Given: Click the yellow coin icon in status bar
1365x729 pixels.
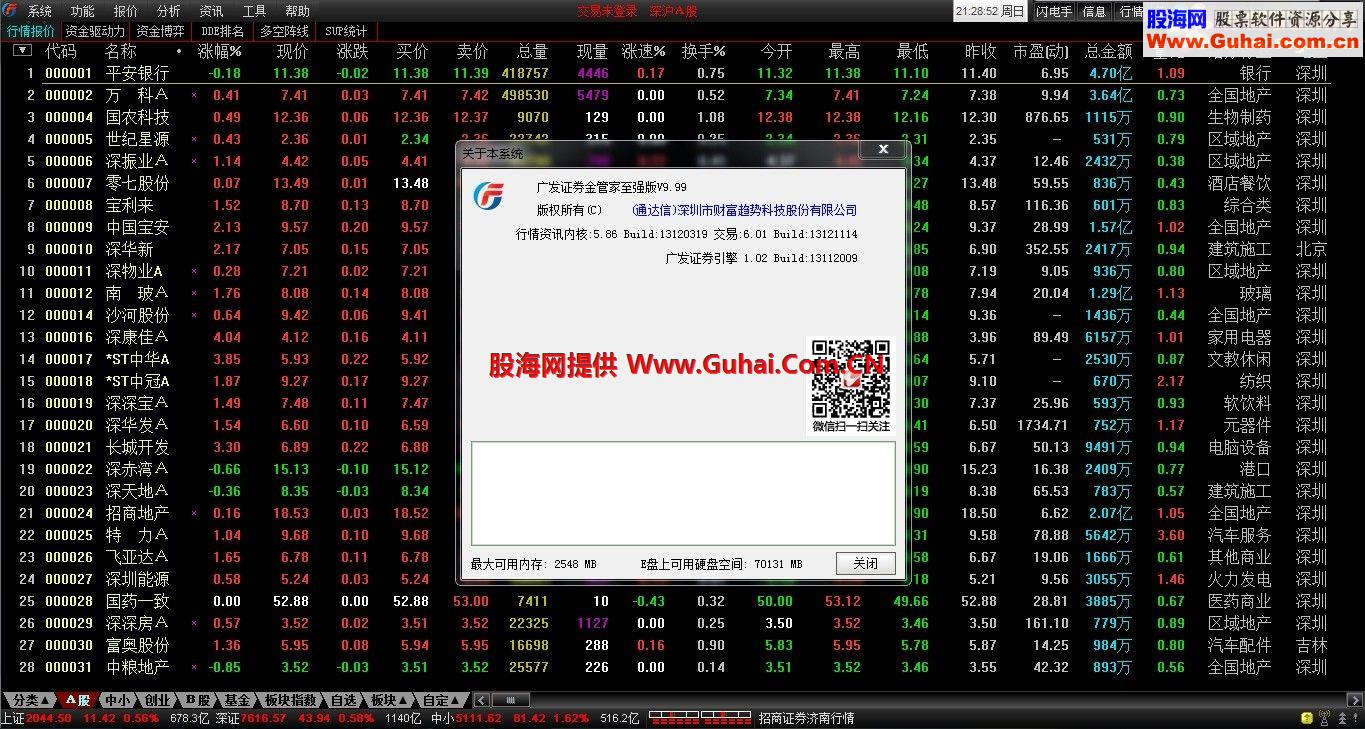Looking at the screenshot, I should click(1305, 718).
